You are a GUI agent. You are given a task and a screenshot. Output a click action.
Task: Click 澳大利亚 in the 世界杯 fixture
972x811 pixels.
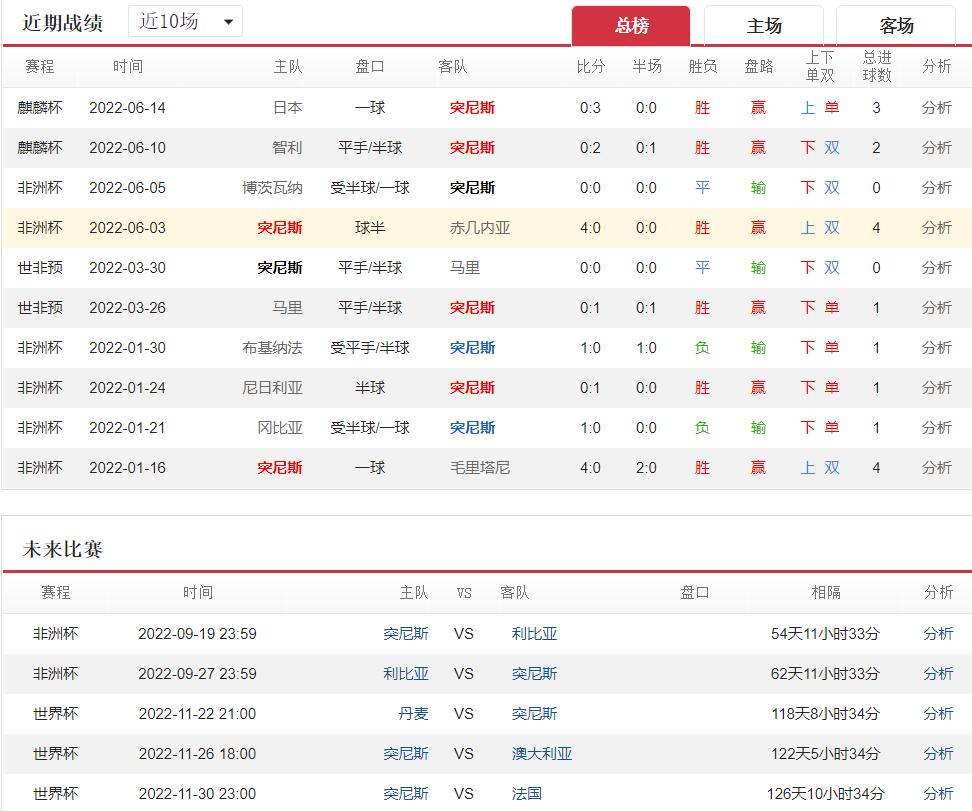542,753
